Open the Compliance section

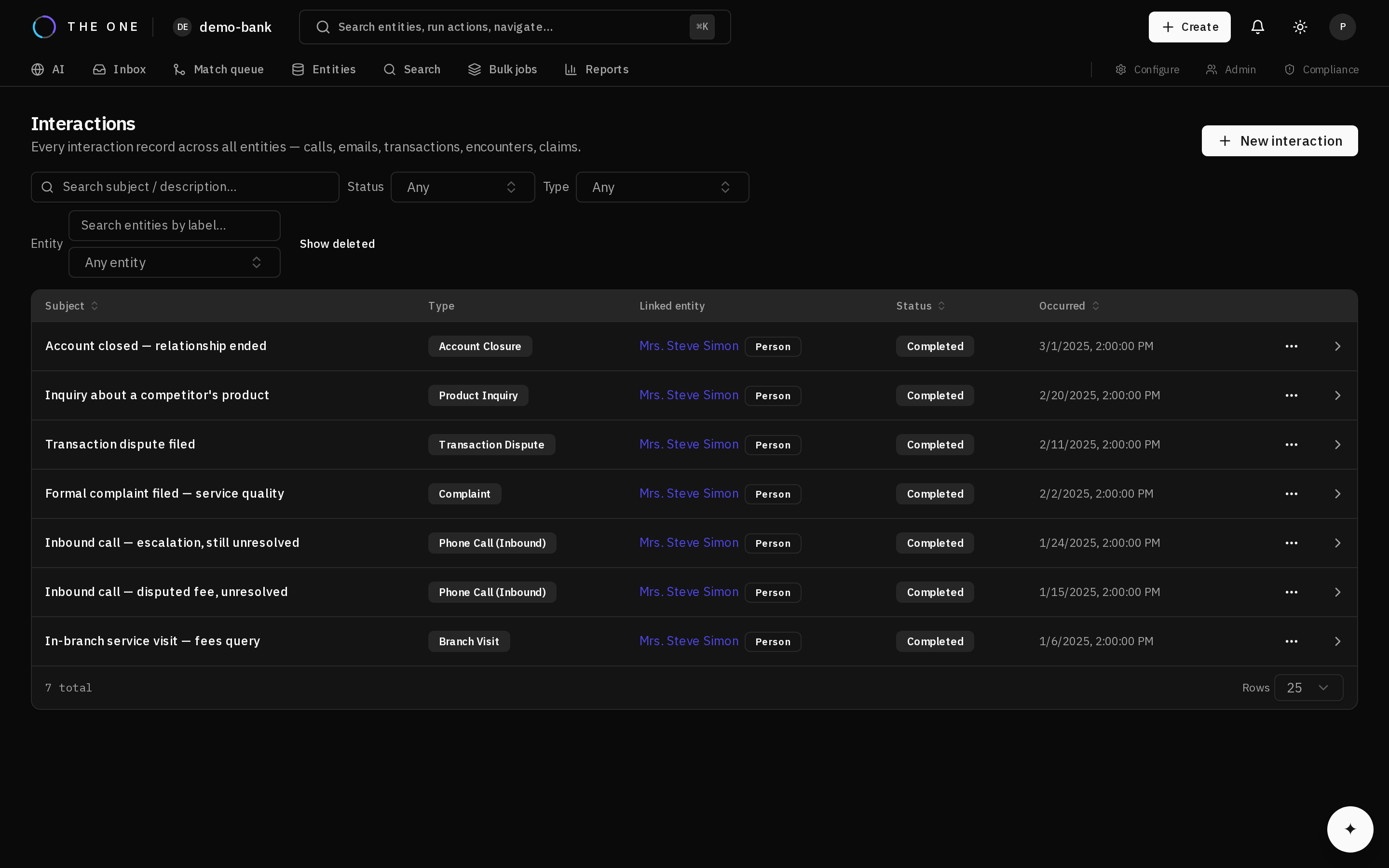coord(1321,69)
